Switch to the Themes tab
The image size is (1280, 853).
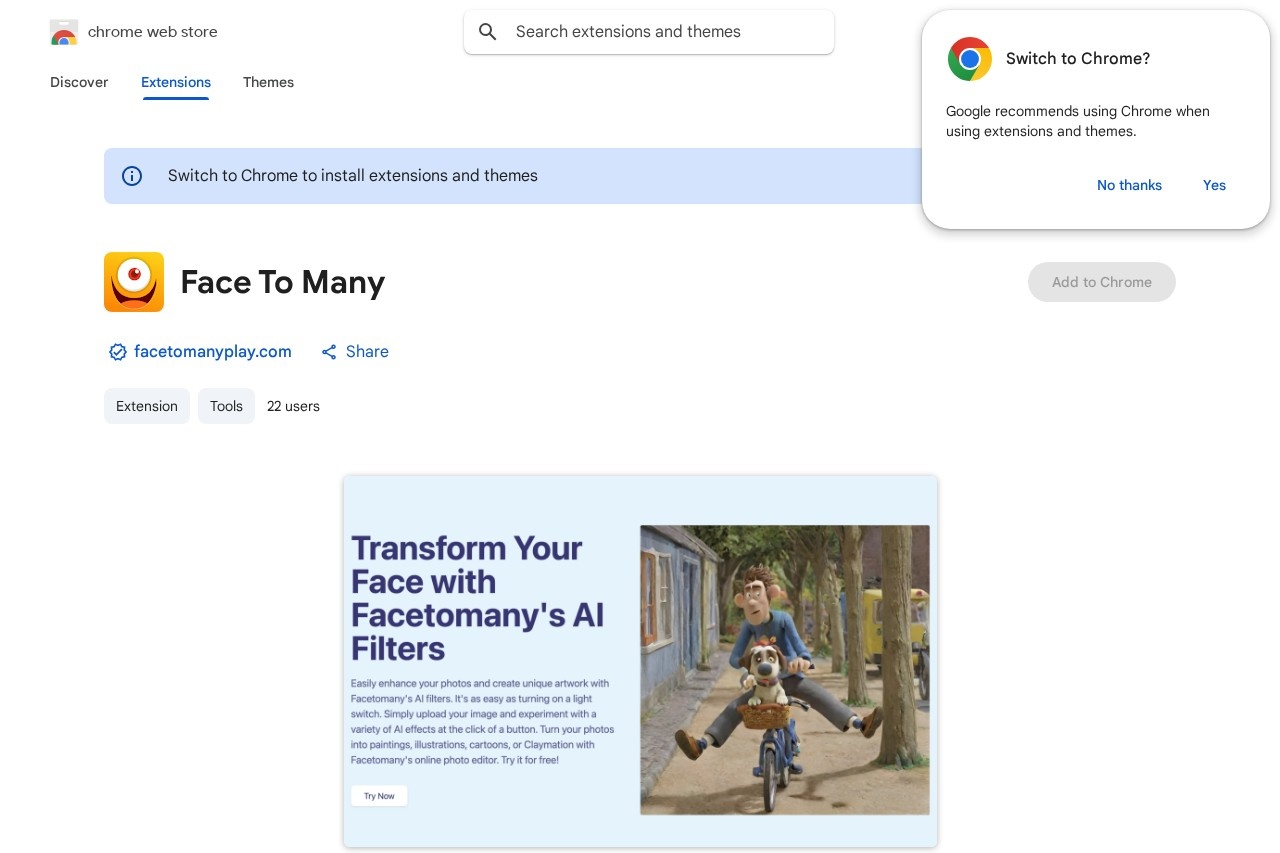click(268, 82)
